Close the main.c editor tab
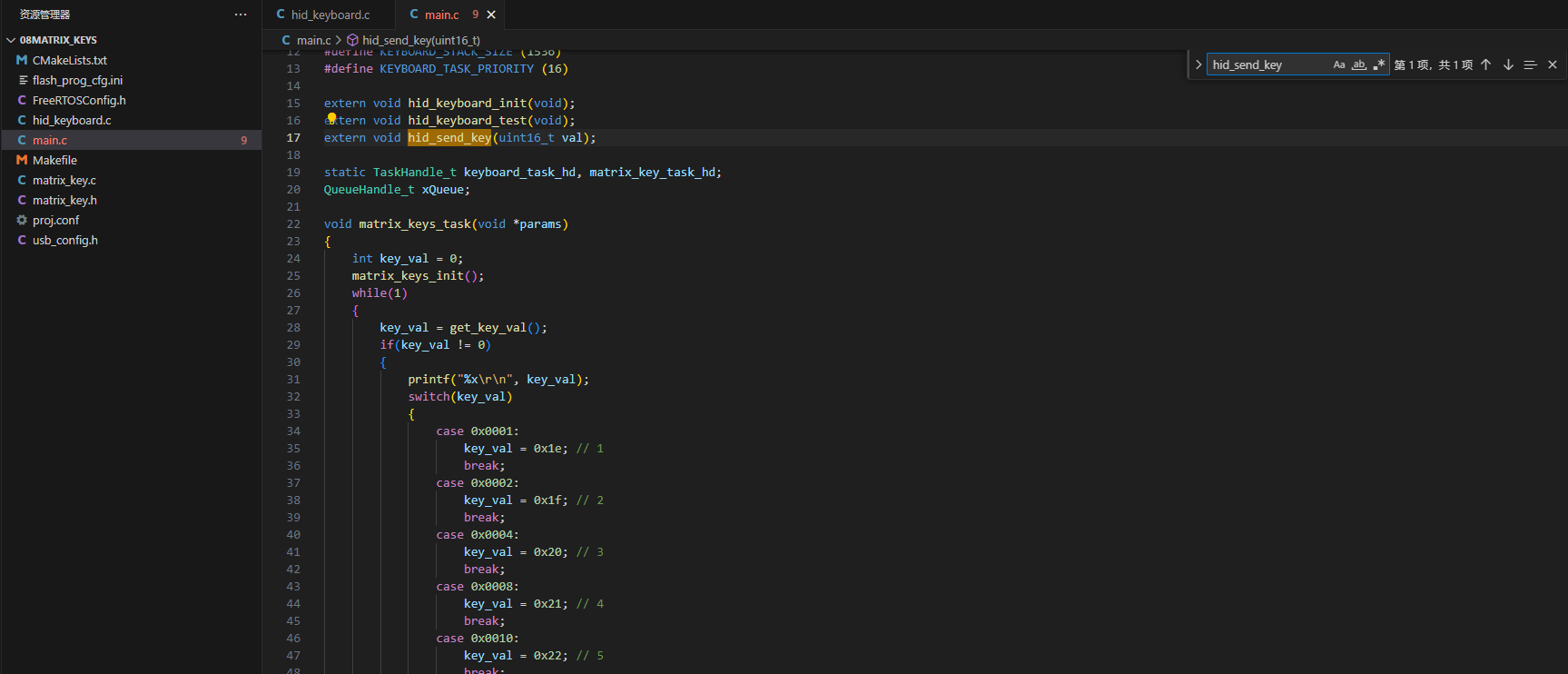1568x674 pixels. [x=491, y=15]
